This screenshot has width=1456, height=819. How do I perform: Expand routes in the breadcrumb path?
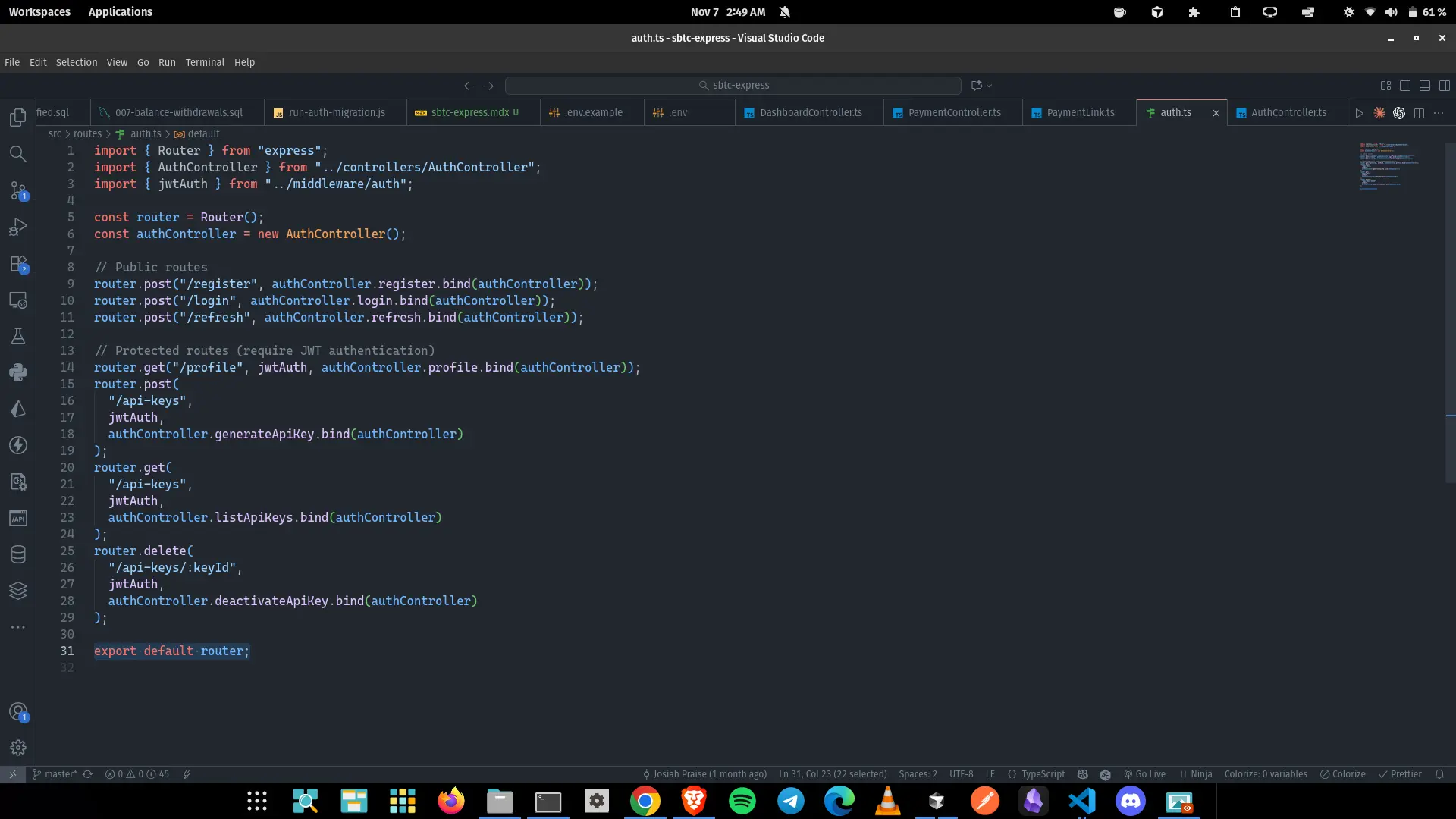pyautogui.click(x=86, y=133)
